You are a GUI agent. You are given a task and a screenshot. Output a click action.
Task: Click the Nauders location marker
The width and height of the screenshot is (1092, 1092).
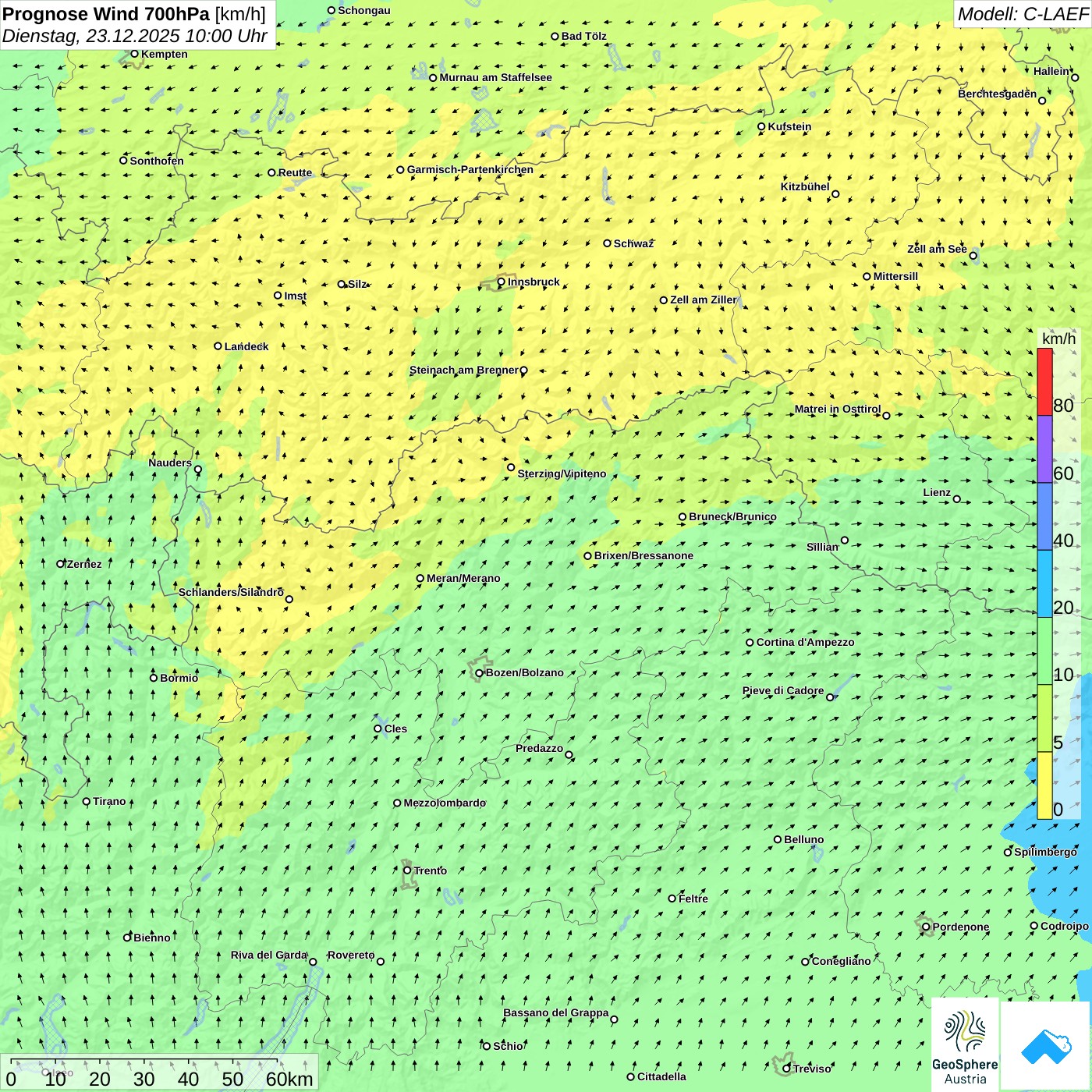pos(198,470)
